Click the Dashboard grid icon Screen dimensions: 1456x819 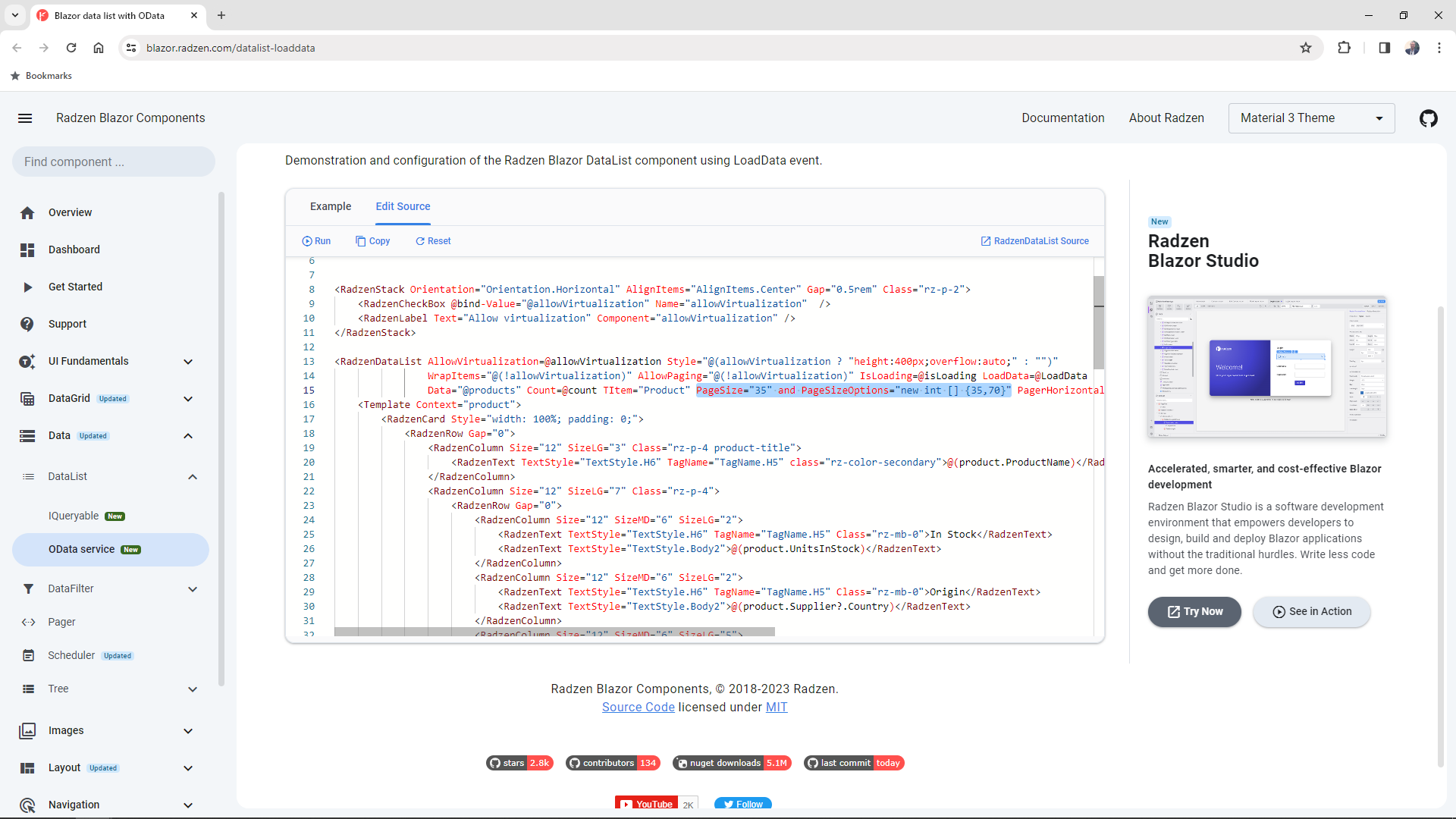(27, 250)
